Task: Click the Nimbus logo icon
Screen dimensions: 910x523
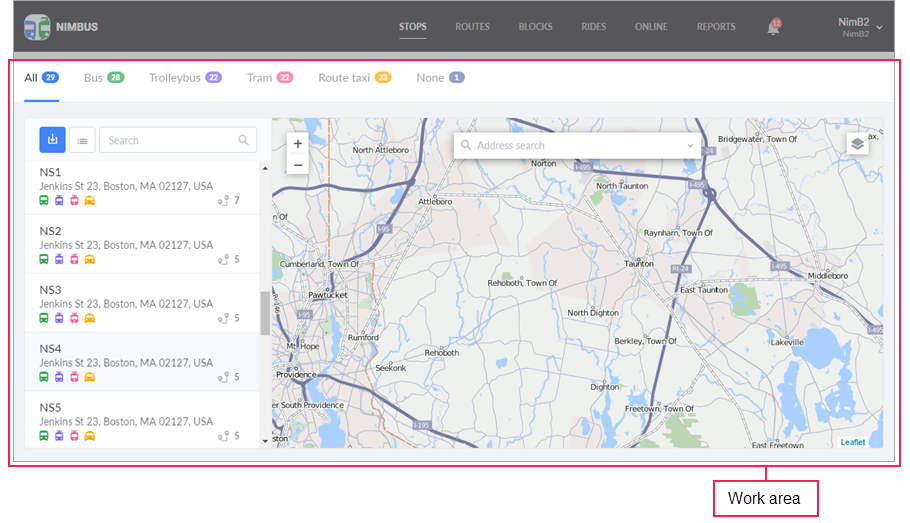Action: pos(37,27)
